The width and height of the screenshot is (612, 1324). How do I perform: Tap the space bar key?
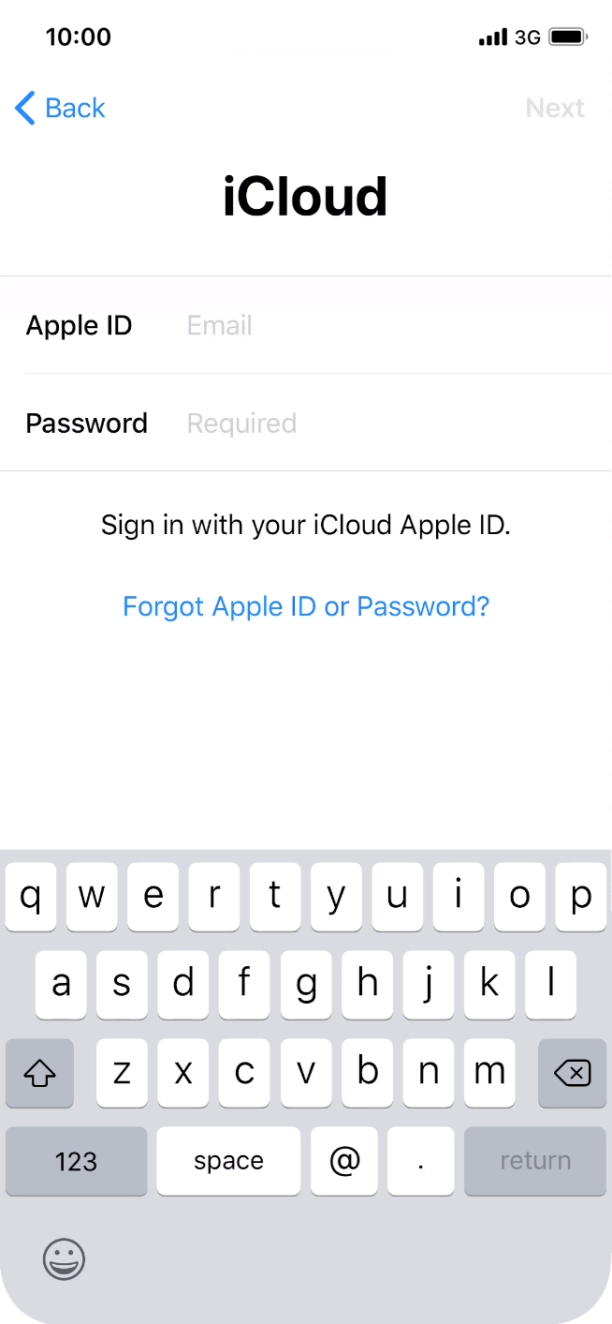tap(228, 1161)
